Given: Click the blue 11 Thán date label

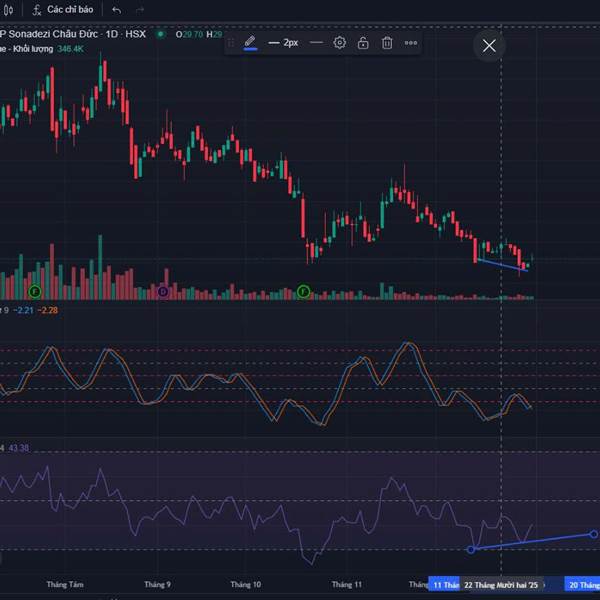Looking at the screenshot, I should pos(444,585).
